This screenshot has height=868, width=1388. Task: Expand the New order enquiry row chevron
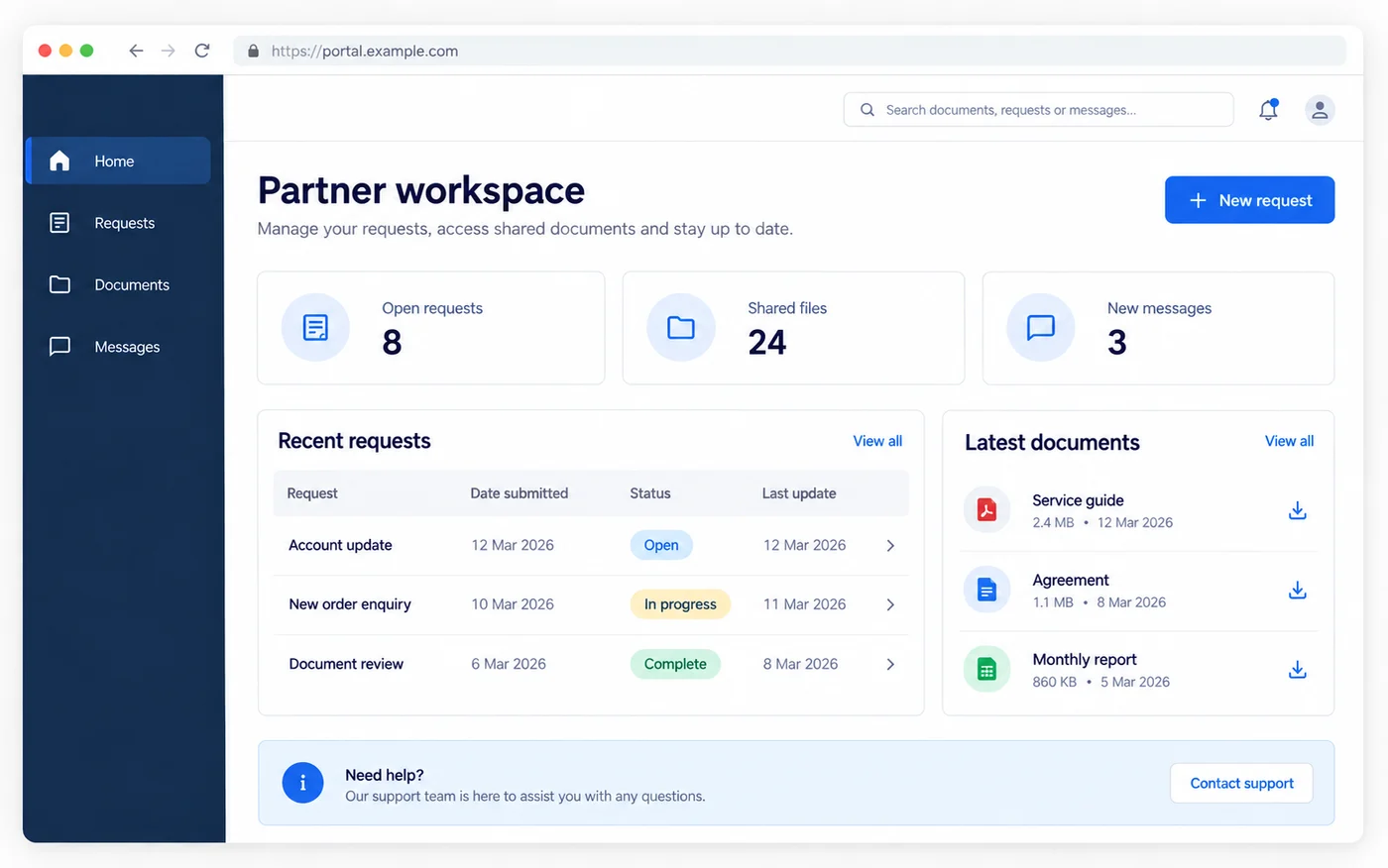(890, 604)
